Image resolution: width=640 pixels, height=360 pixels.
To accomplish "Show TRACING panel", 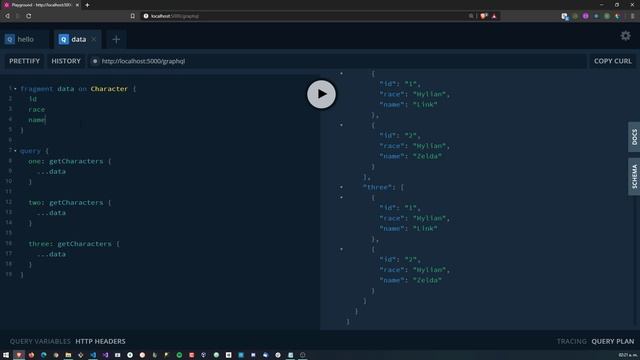I will [x=571, y=341].
